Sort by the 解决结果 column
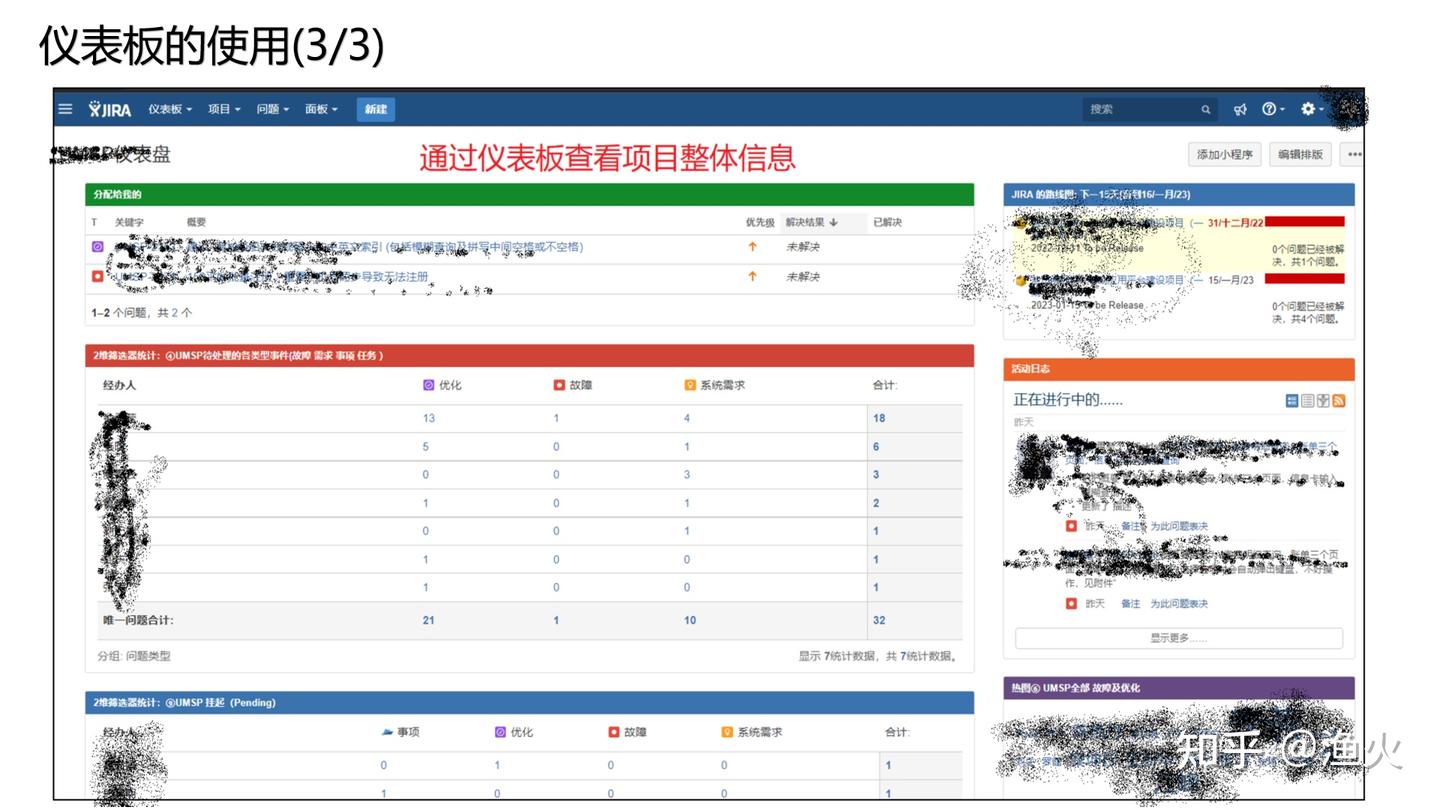 pyautogui.click(x=811, y=222)
